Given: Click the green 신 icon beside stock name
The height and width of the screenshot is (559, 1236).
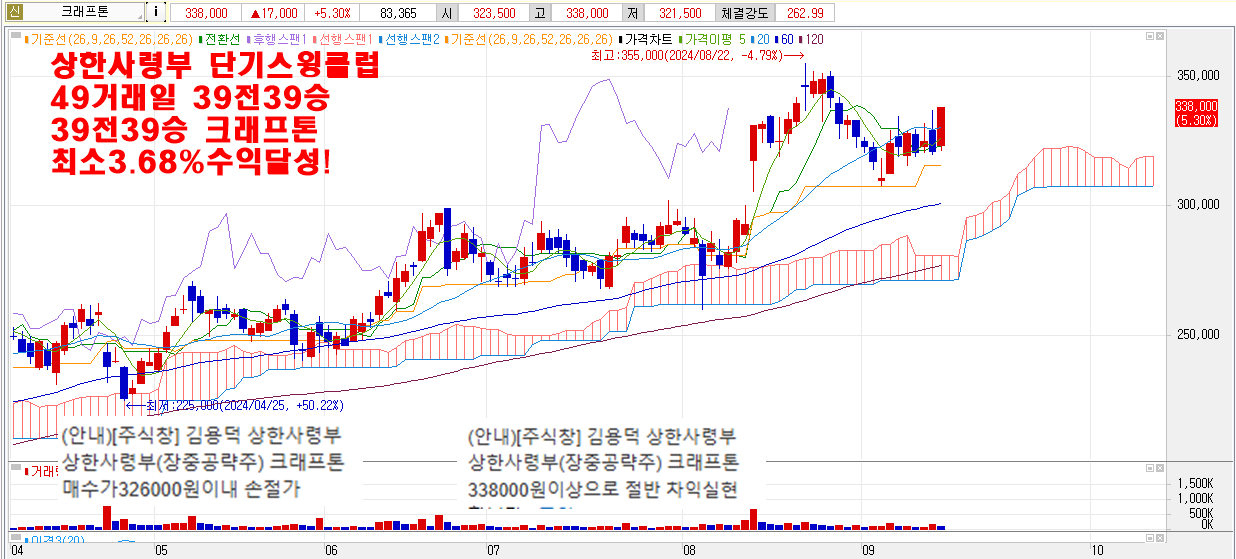Looking at the screenshot, I should pyautogui.click(x=13, y=12).
